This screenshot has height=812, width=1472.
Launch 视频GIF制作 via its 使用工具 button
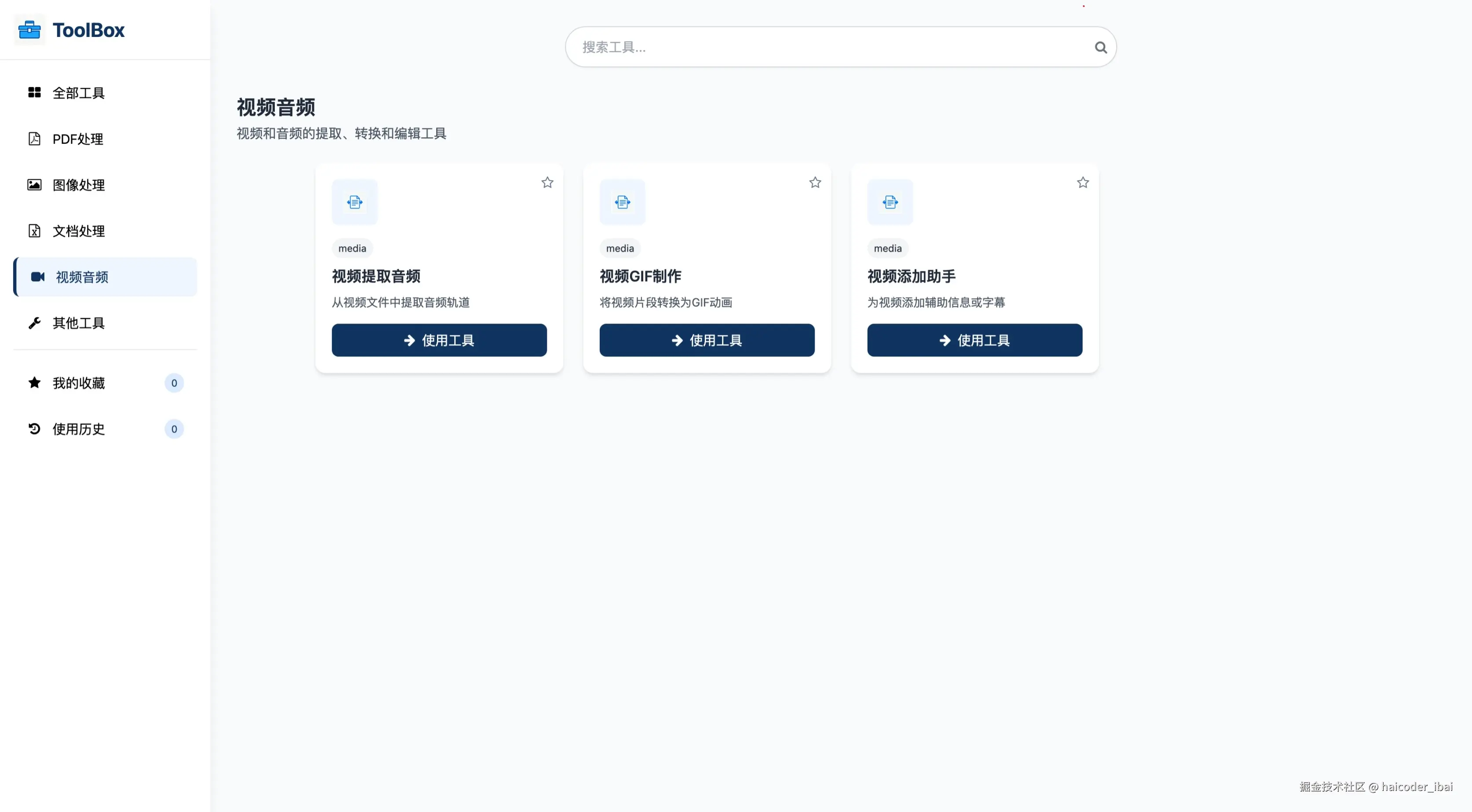pos(706,340)
